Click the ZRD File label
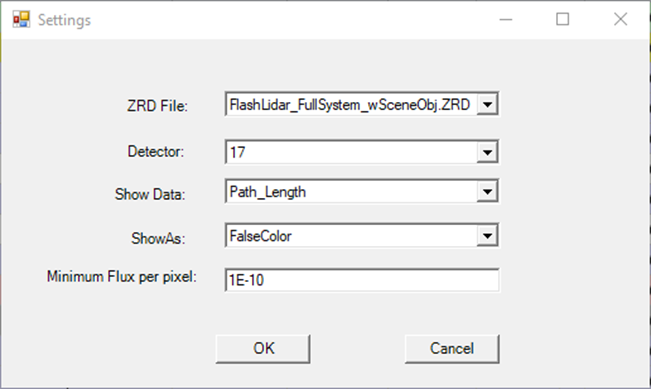This screenshot has height=389, width=651. [x=157, y=106]
